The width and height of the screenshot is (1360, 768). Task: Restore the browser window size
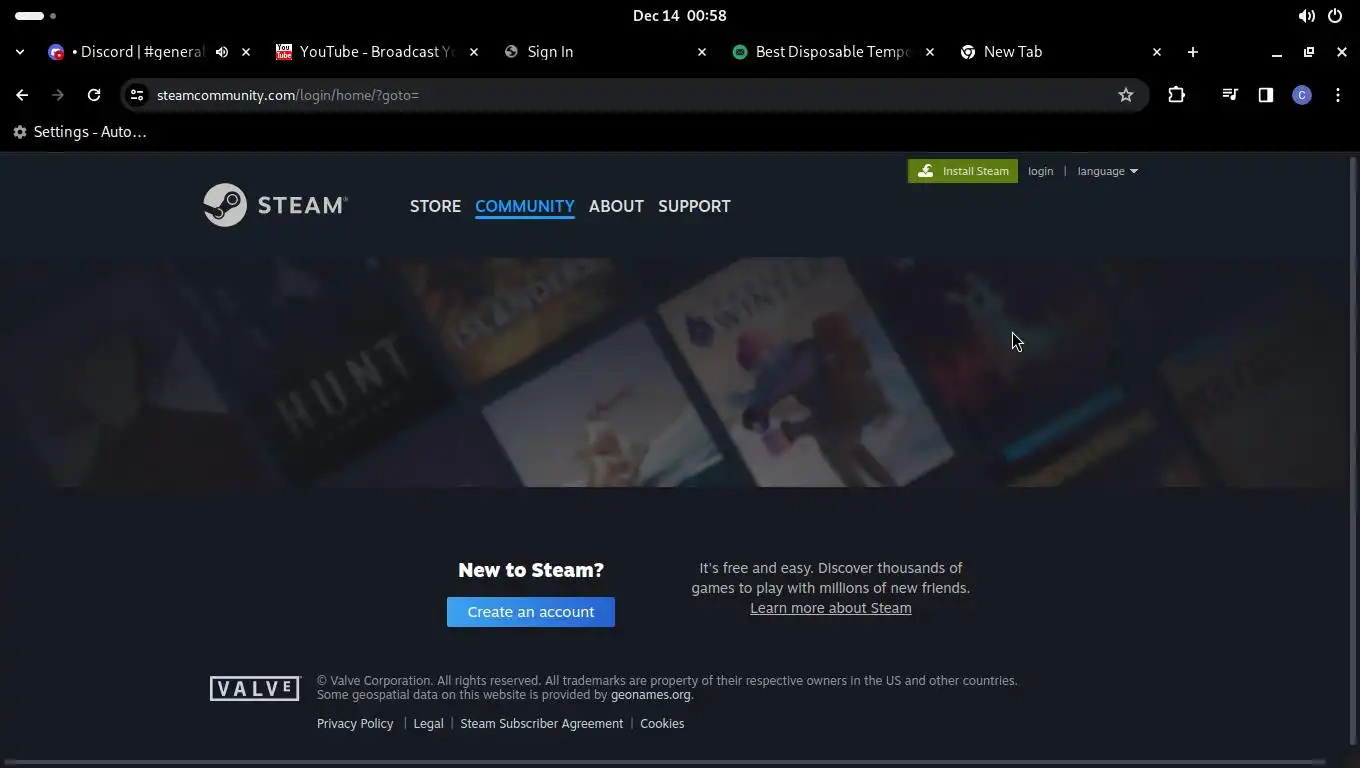(1309, 52)
